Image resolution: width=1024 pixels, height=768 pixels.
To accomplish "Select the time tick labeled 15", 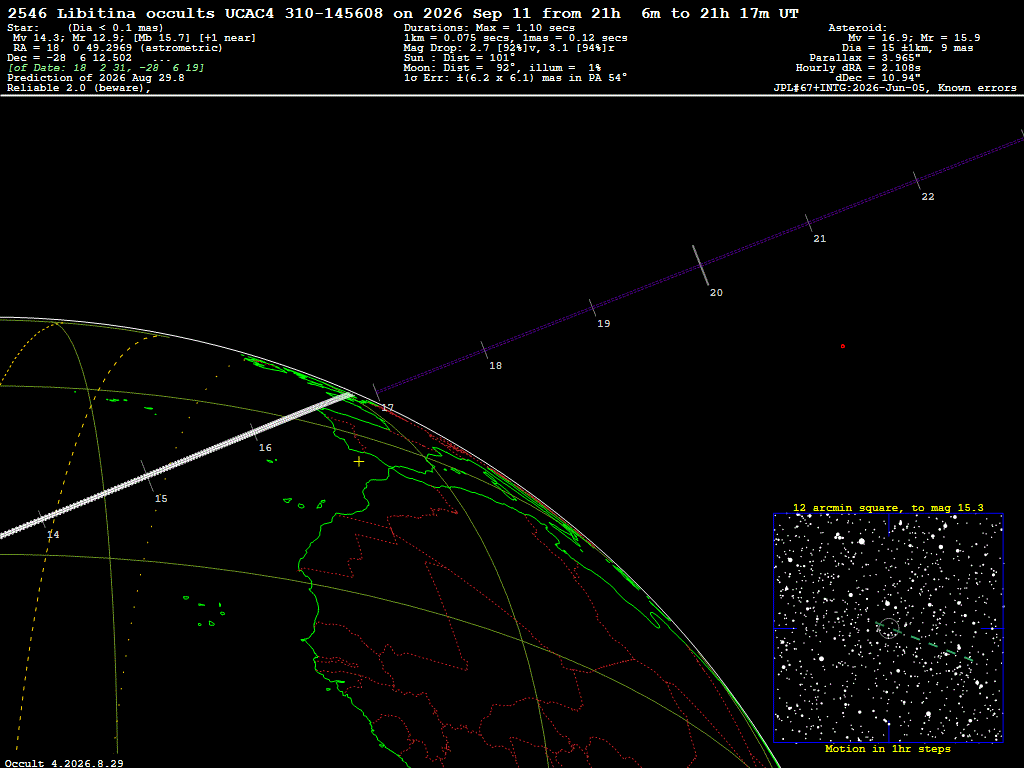I will 161,499.
